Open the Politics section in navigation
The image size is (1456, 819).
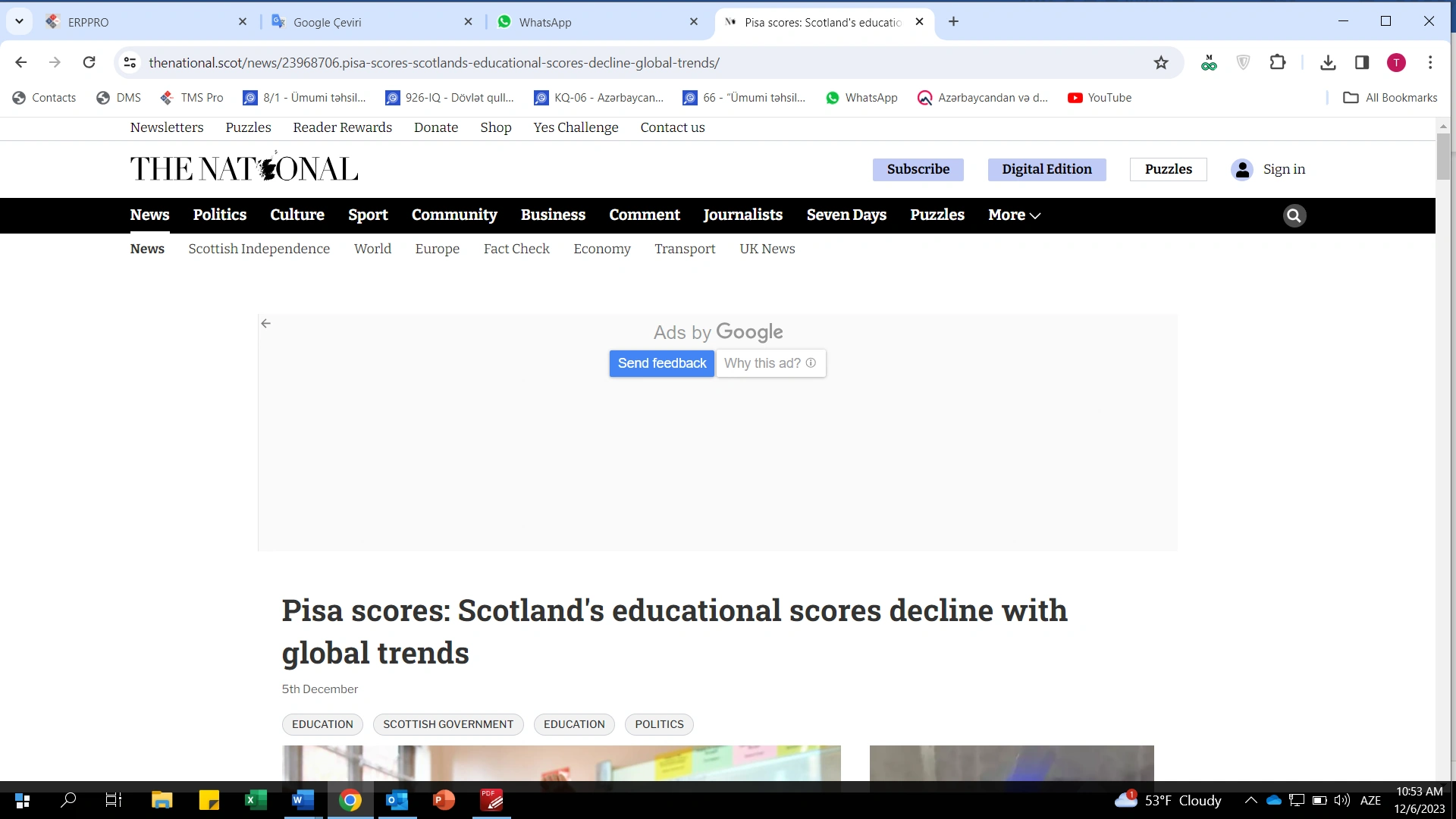[x=220, y=215]
